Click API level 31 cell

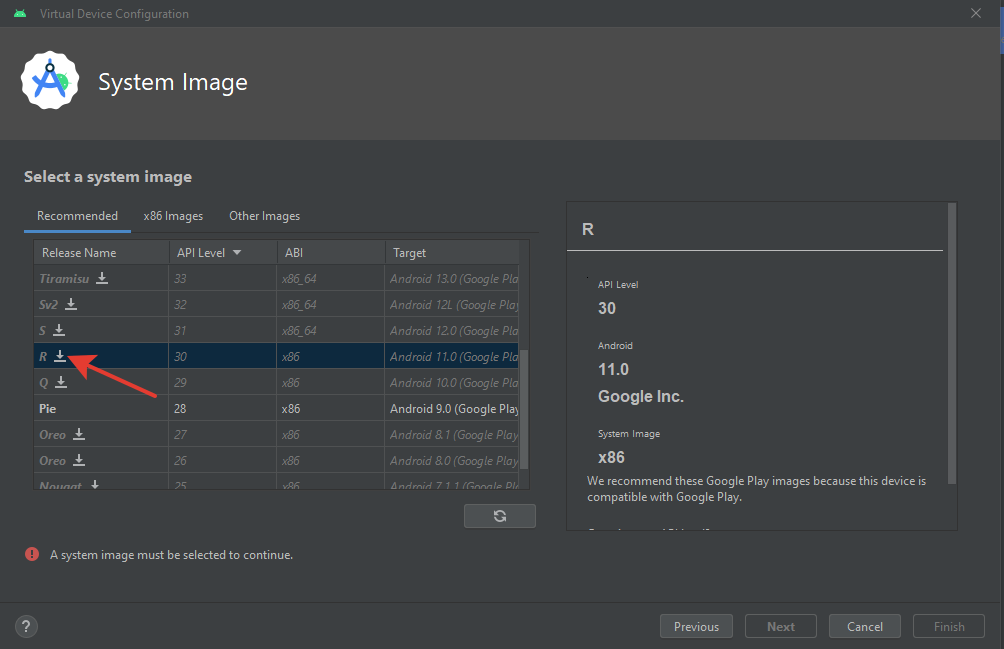tap(223, 330)
